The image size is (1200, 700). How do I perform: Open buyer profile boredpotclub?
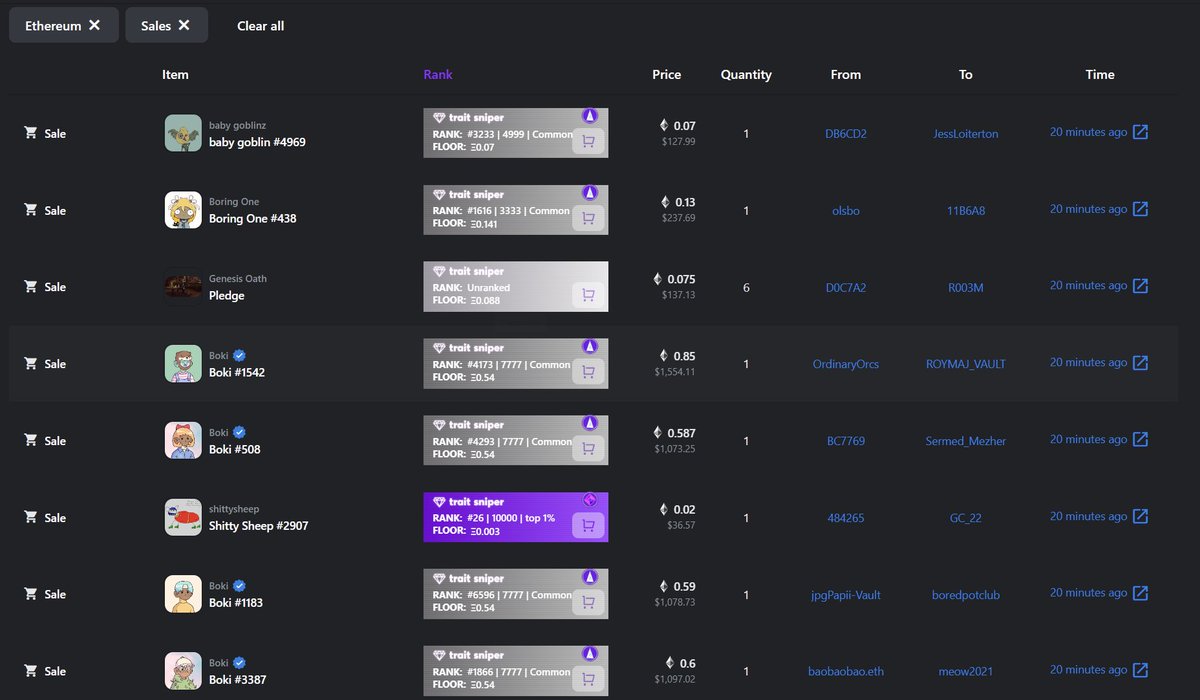pos(966,594)
